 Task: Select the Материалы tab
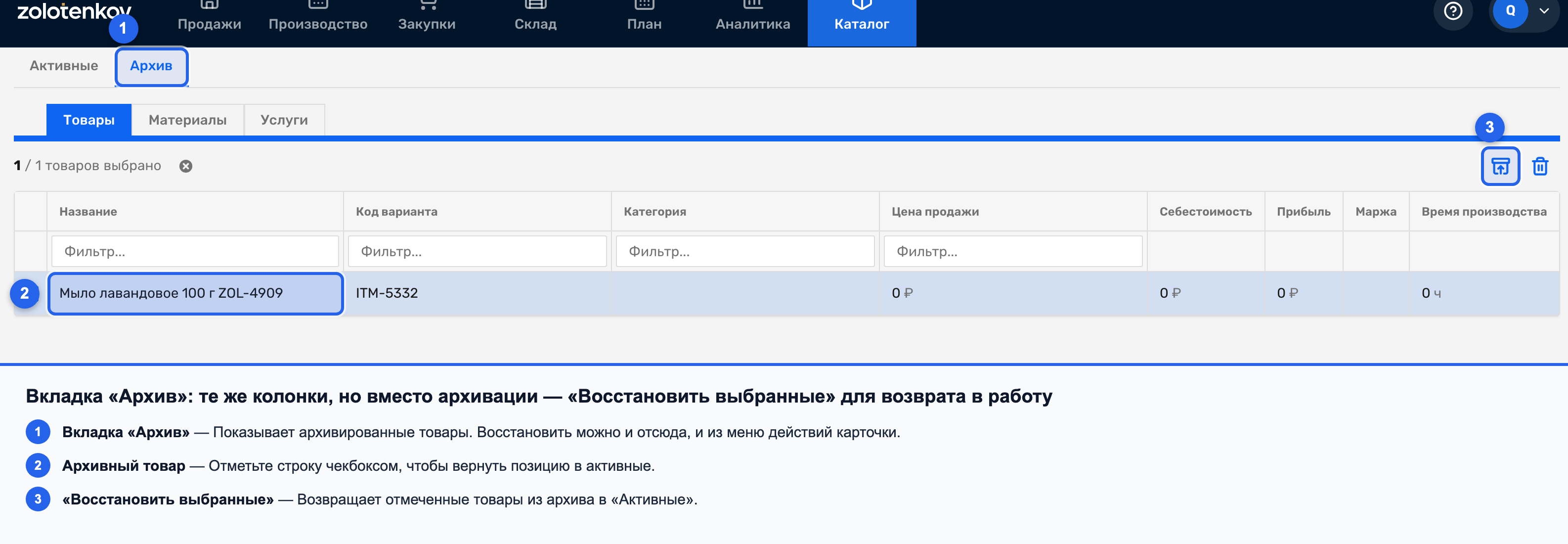[187, 120]
